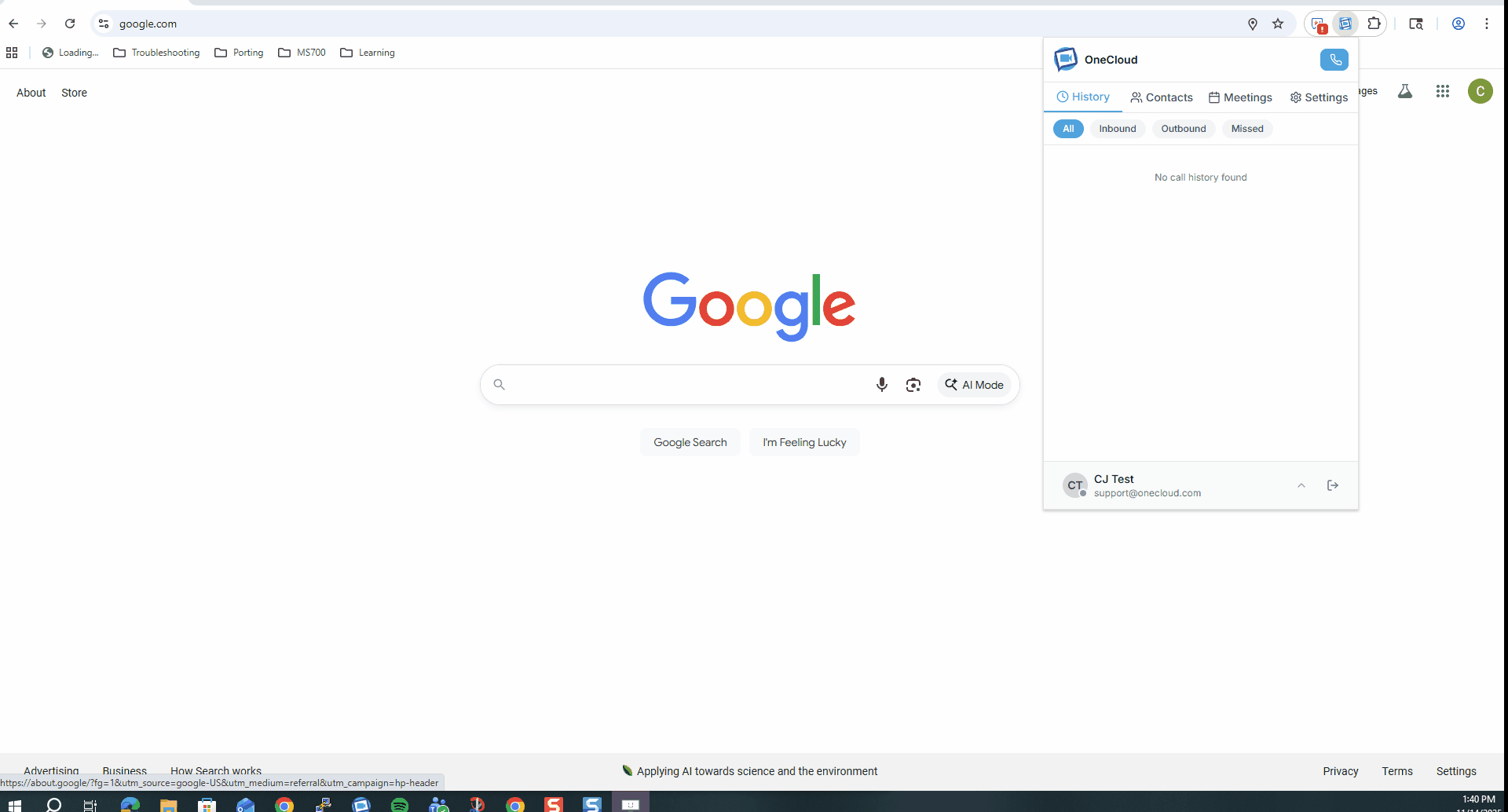1508x812 pixels.
Task: Open the Google apps grid icon
Action: [1442, 92]
